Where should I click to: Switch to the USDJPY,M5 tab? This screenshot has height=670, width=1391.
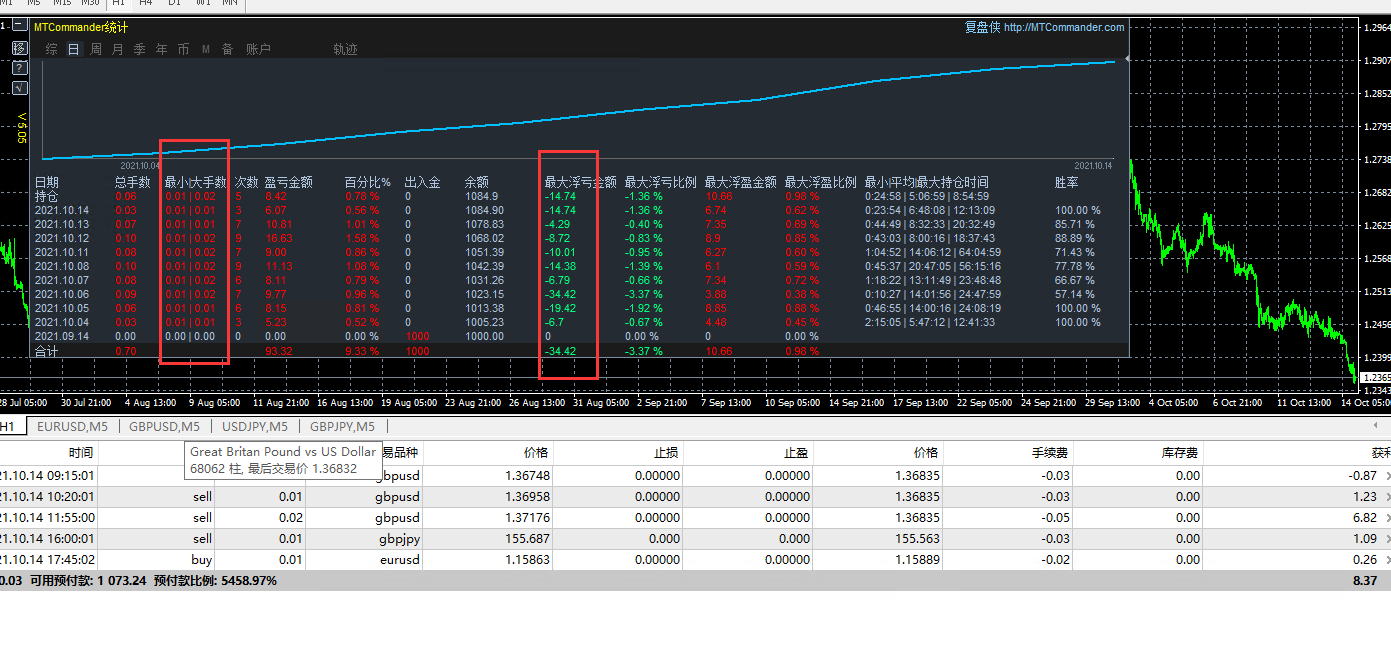tap(254, 425)
